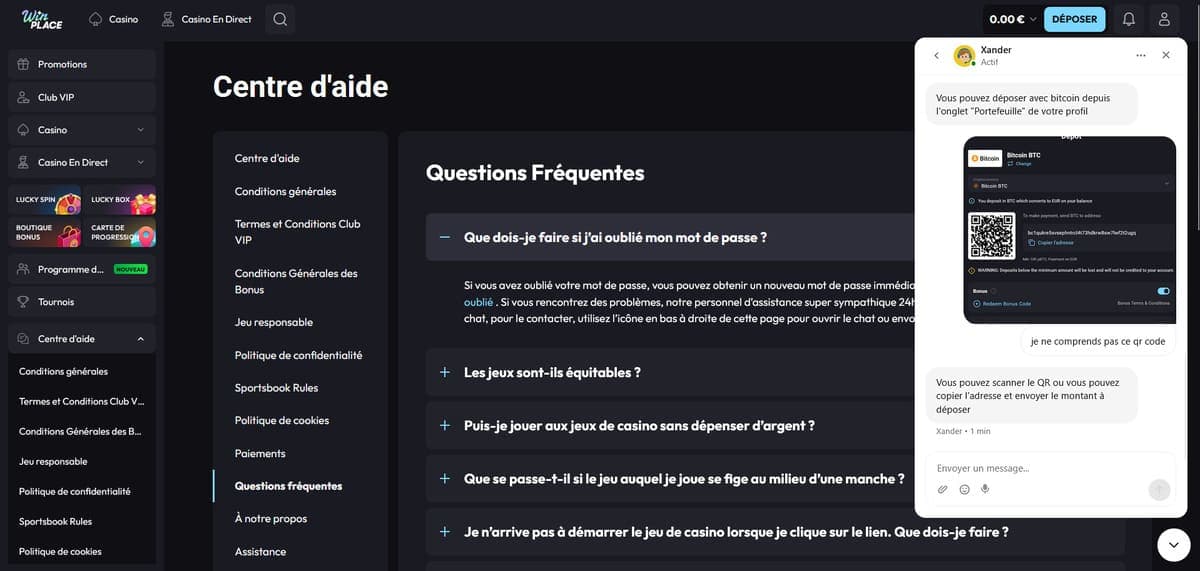Open the Lucky Spin tile
This screenshot has height=571, width=1200.
point(44,199)
